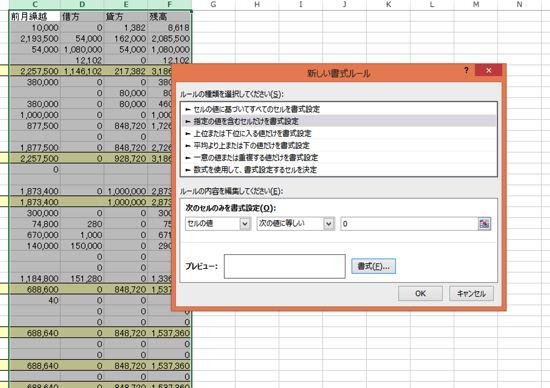Click cell containing 670,000
The height and width of the screenshot is (388, 550).
35,235
